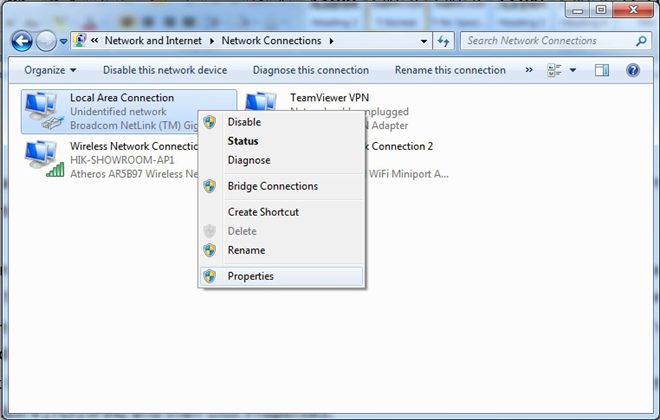Toggle the preview pane icon
This screenshot has height=420, width=660.
coord(602,70)
